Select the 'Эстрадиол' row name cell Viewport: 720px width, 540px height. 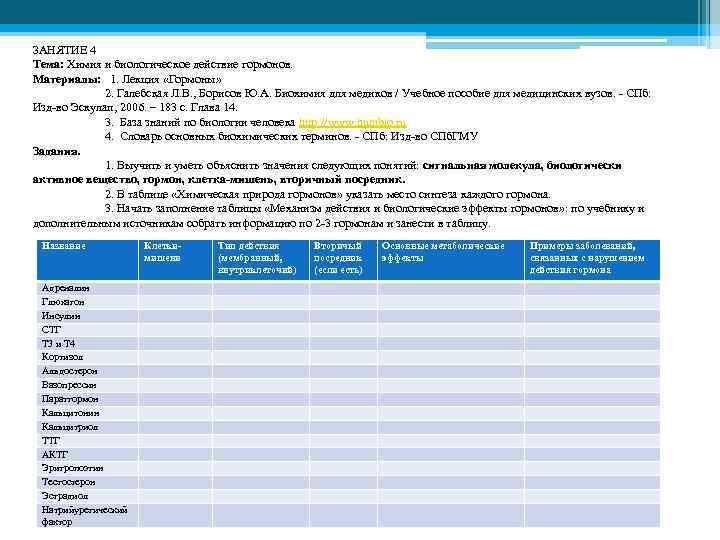87,496
